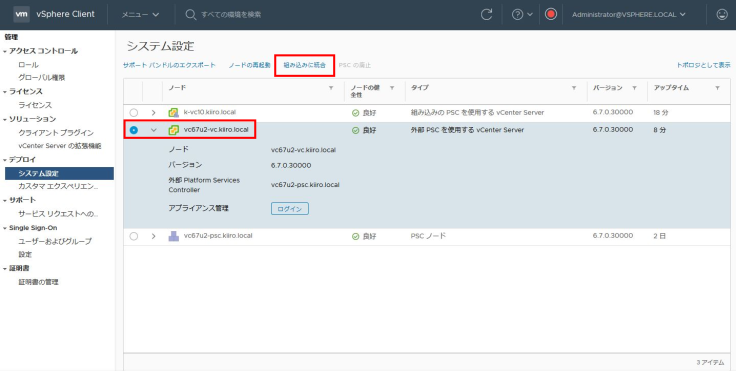
Task: Click トポロジとして表示 link
Action: pos(703,65)
